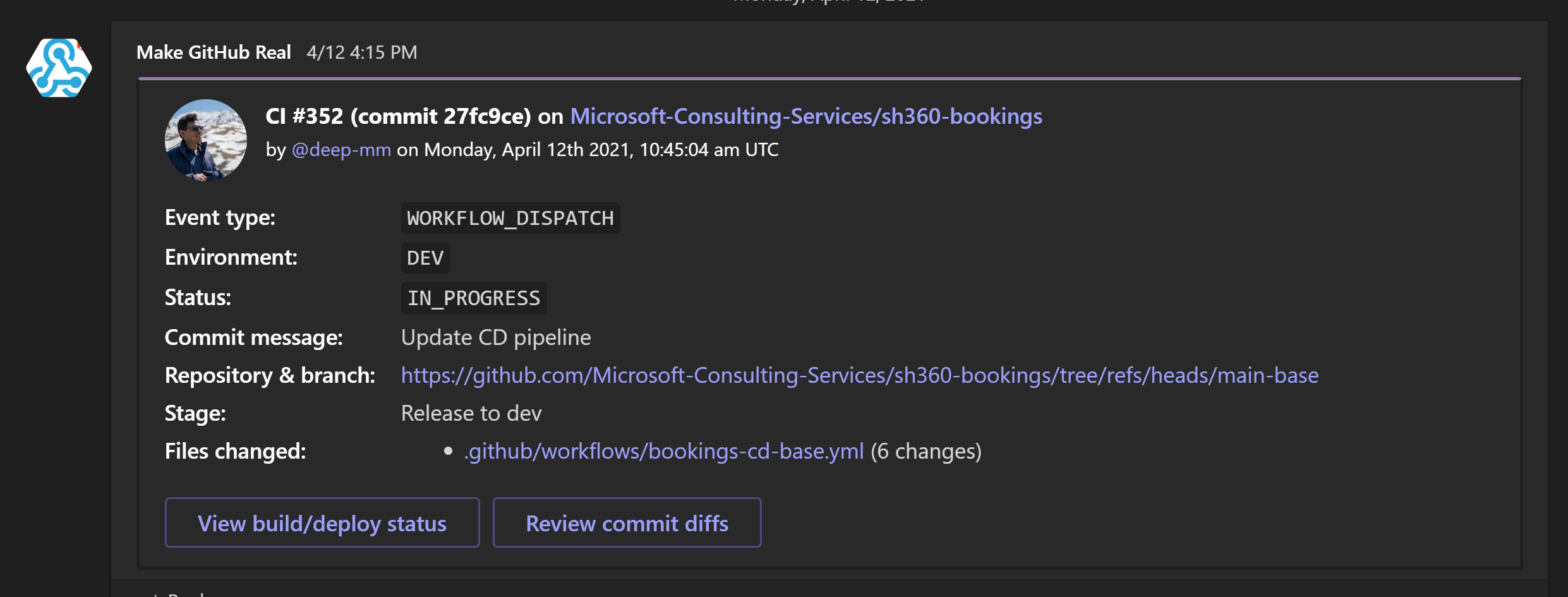Select the WORKFLOW_DISPATCH event type value
This screenshot has height=597, width=1568.
(x=510, y=218)
